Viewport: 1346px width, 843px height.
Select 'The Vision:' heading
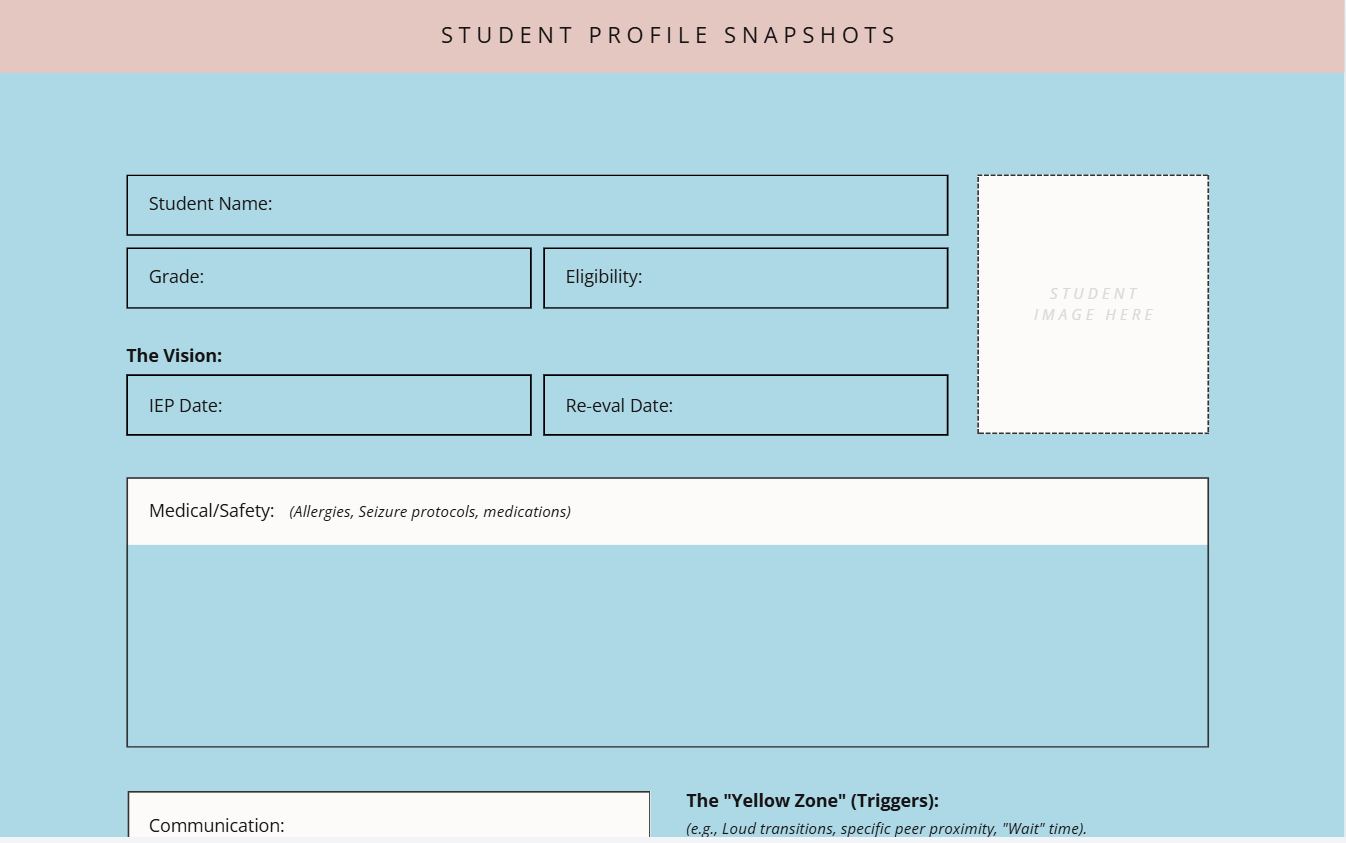(174, 356)
